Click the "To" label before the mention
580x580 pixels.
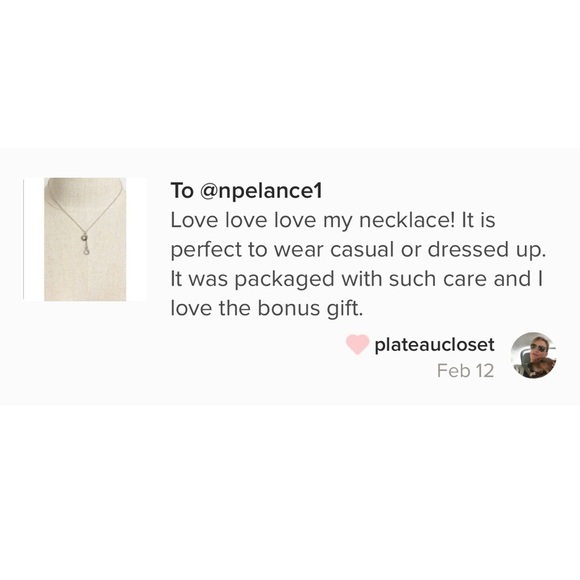(x=182, y=191)
